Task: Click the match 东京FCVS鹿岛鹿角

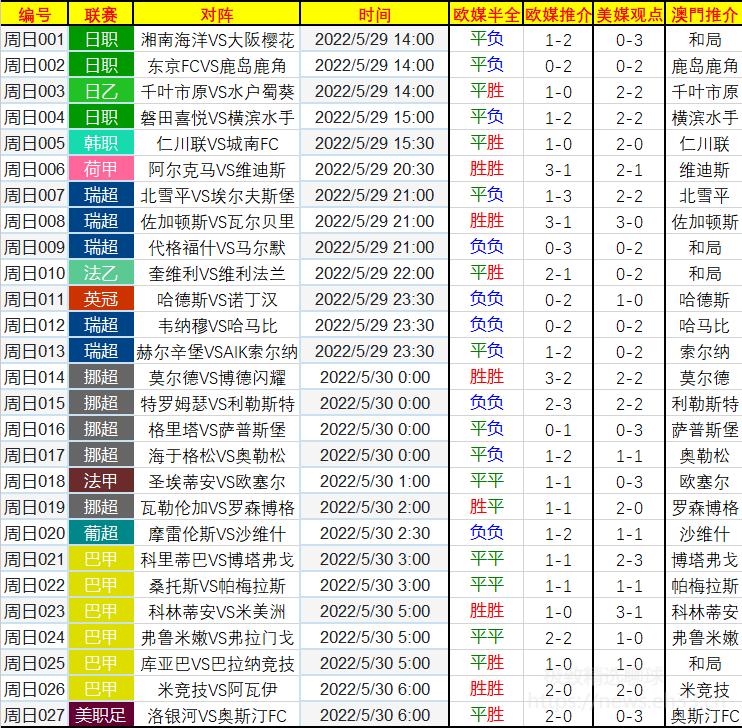Action: [x=217, y=66]
